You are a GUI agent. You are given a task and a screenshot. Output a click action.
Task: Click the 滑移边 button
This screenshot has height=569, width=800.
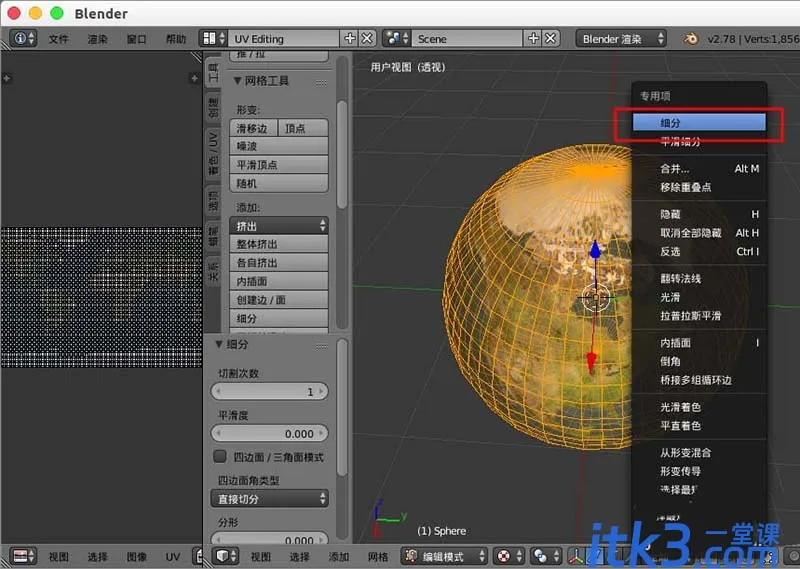click(x=254, y=128)
